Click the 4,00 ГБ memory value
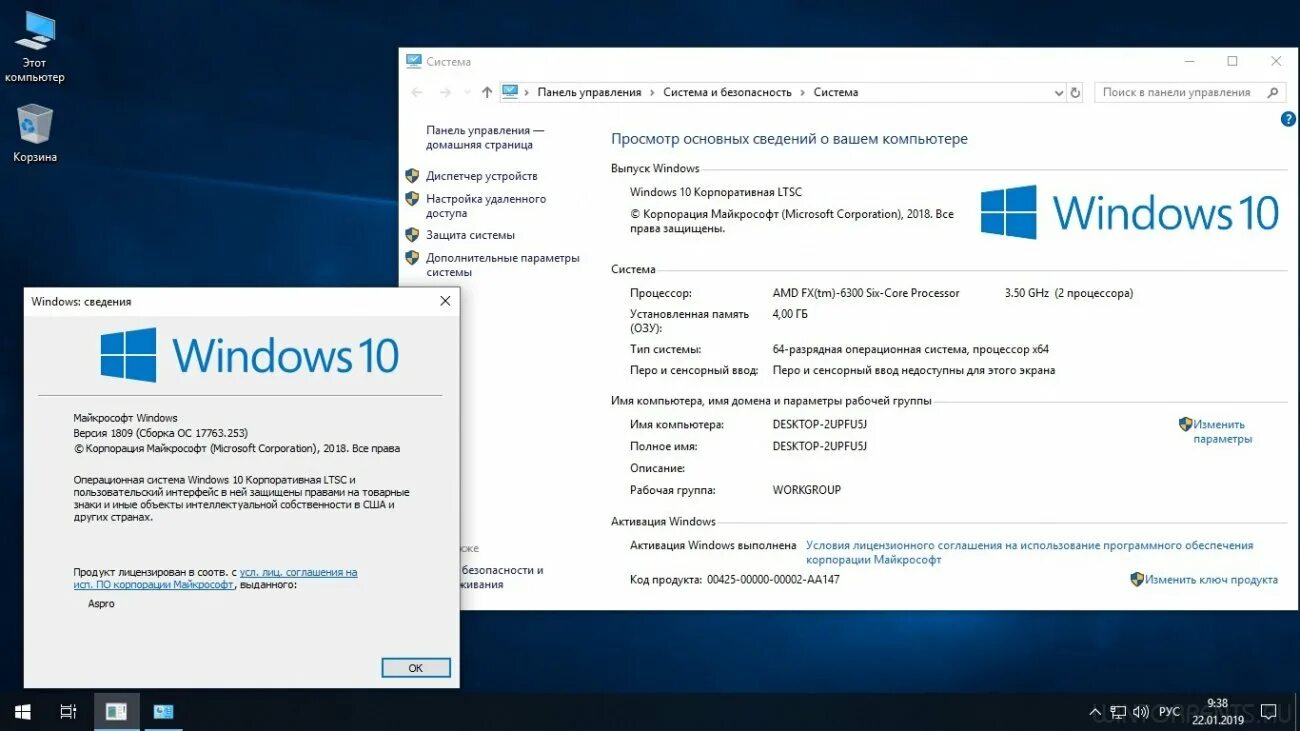Viewport: 1300px width, 731px height. (790, 314)
